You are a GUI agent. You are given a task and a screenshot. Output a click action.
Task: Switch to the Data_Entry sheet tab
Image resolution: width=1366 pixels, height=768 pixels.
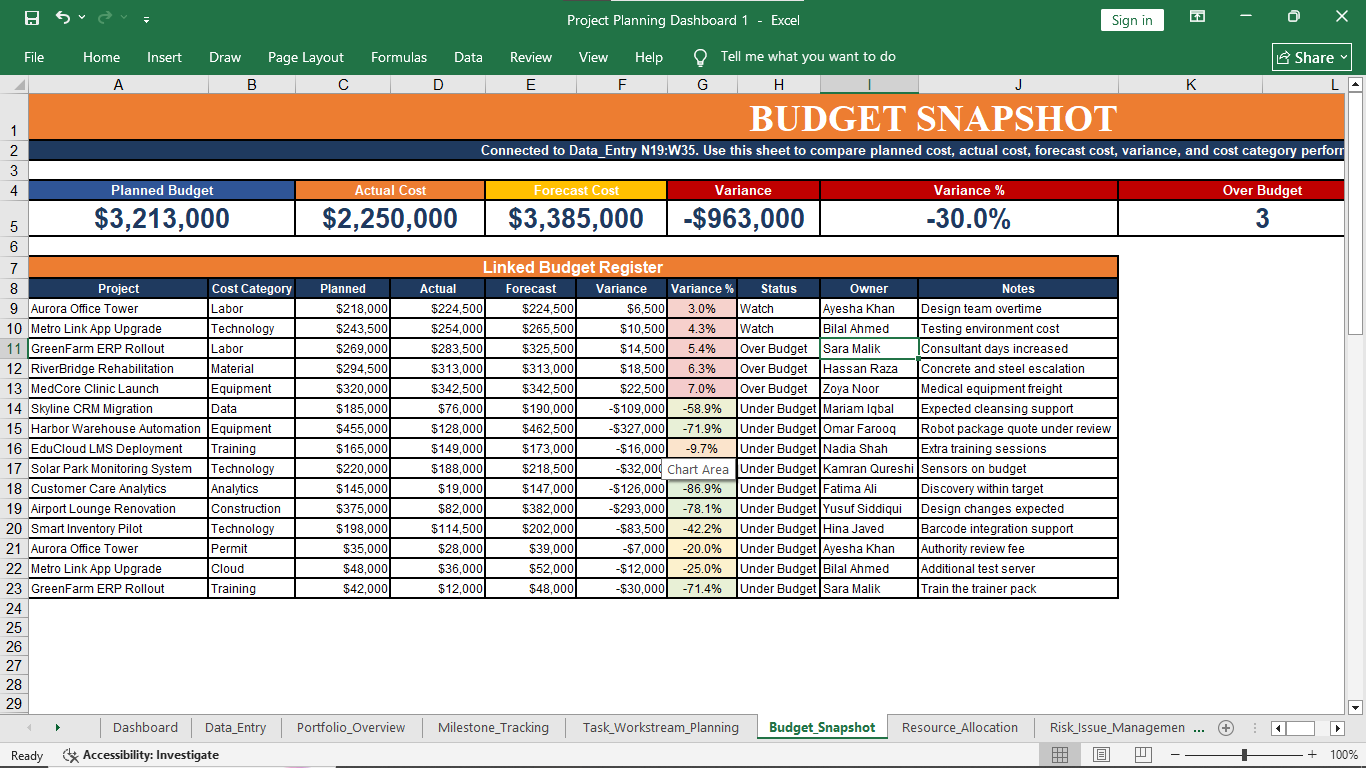point(235,727)
